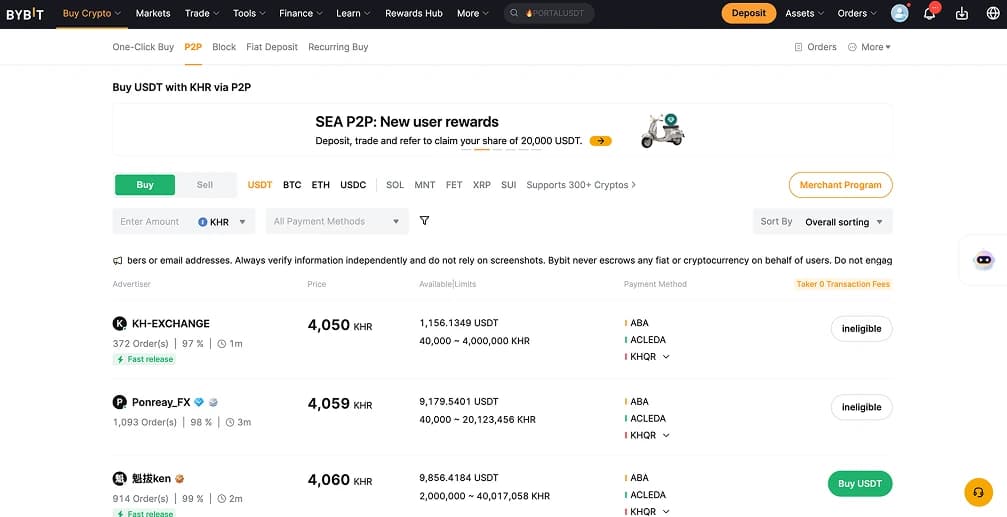Screen dimensions: 1007x517
Task: Open the All Payment Methods dropdown
Action: pos(337,222)
